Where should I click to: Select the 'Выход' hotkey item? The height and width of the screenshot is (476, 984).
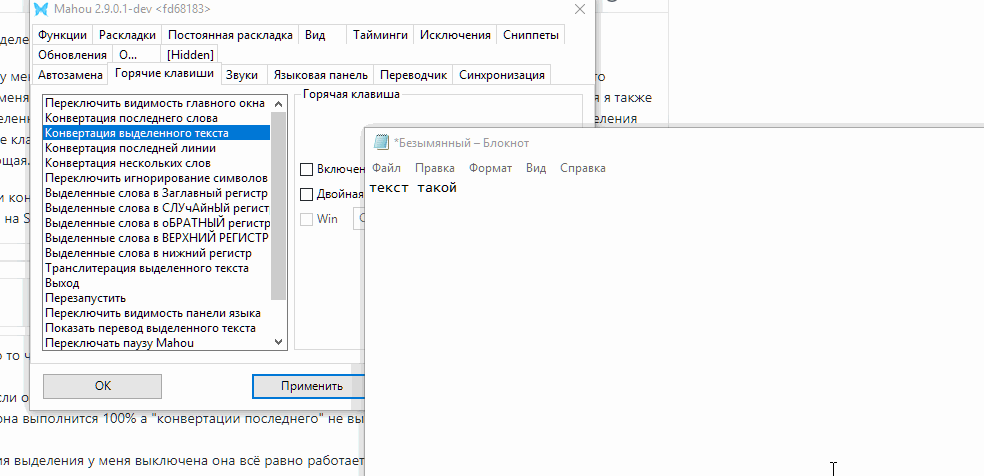coord(156,283)
